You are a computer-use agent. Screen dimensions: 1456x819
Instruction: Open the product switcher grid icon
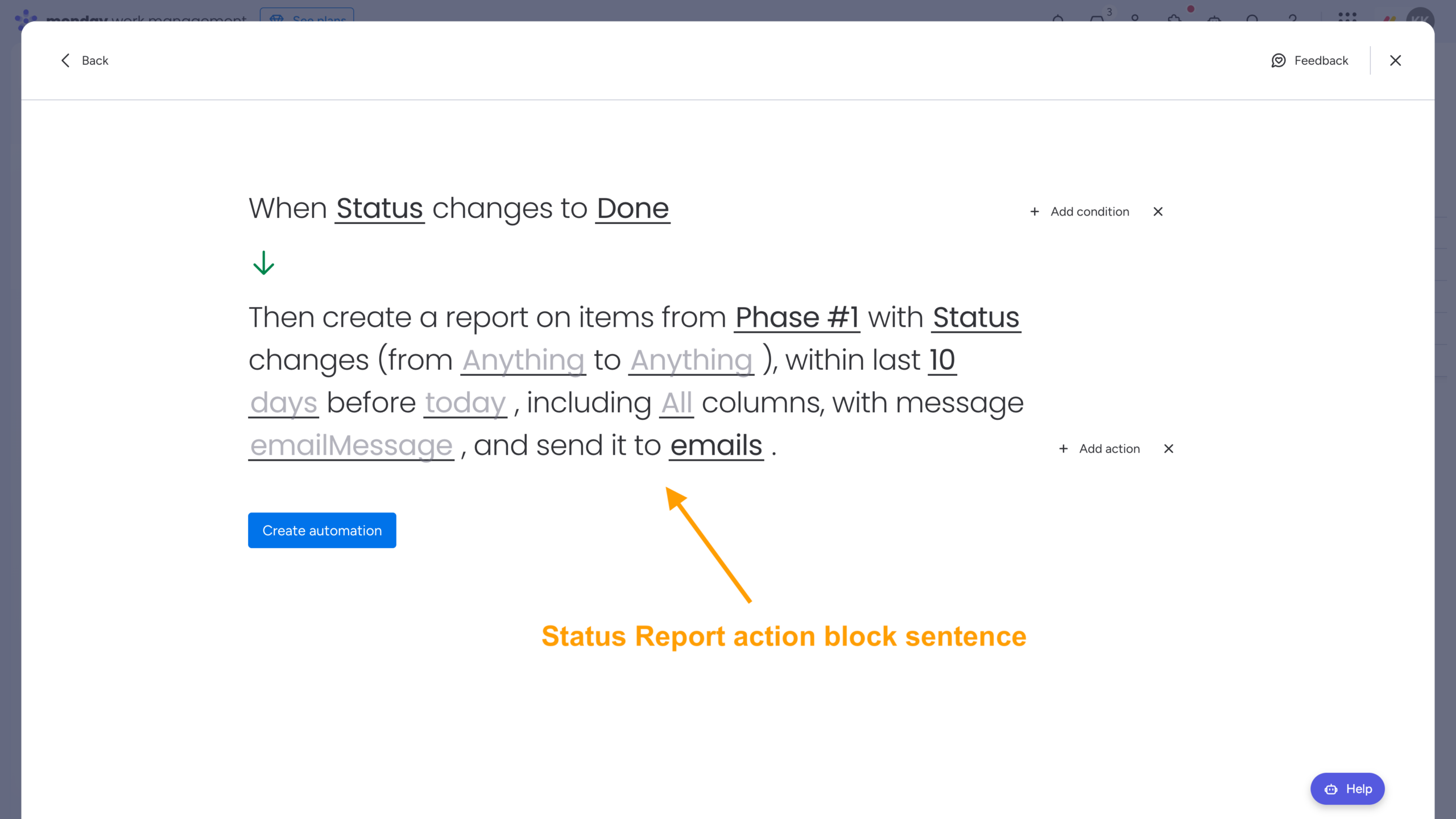(1348, 17)
